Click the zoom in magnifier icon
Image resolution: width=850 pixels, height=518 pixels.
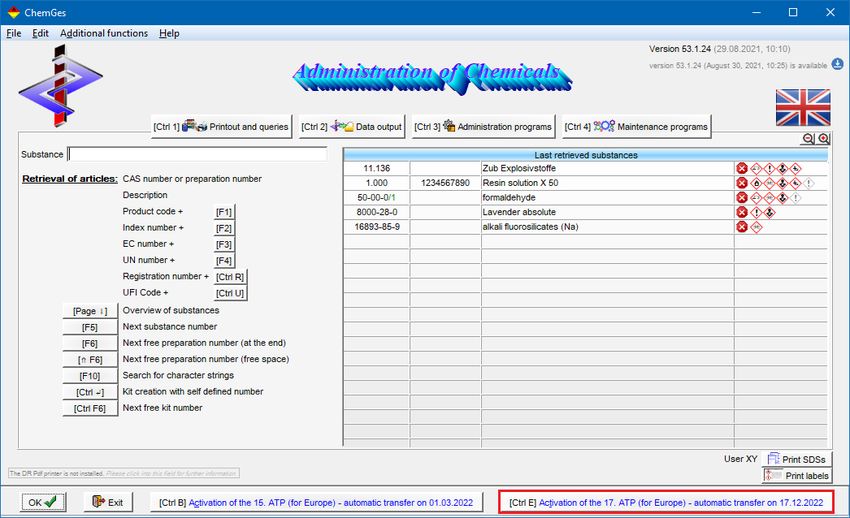824,139
